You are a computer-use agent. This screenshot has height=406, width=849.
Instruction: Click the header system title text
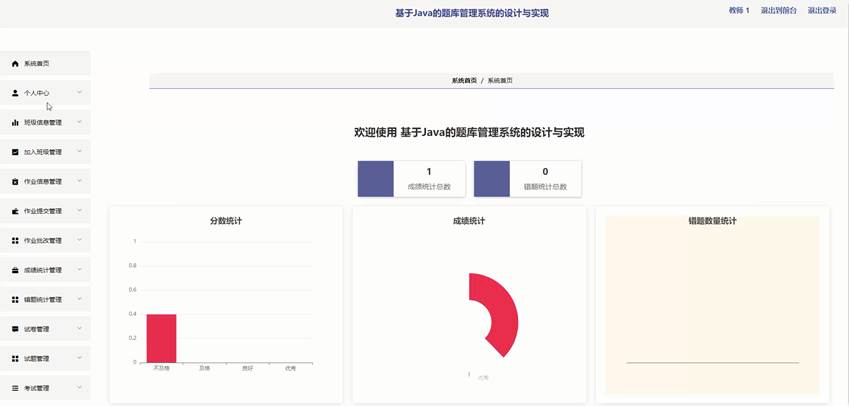pyautogui.click(x=472, y=14)
